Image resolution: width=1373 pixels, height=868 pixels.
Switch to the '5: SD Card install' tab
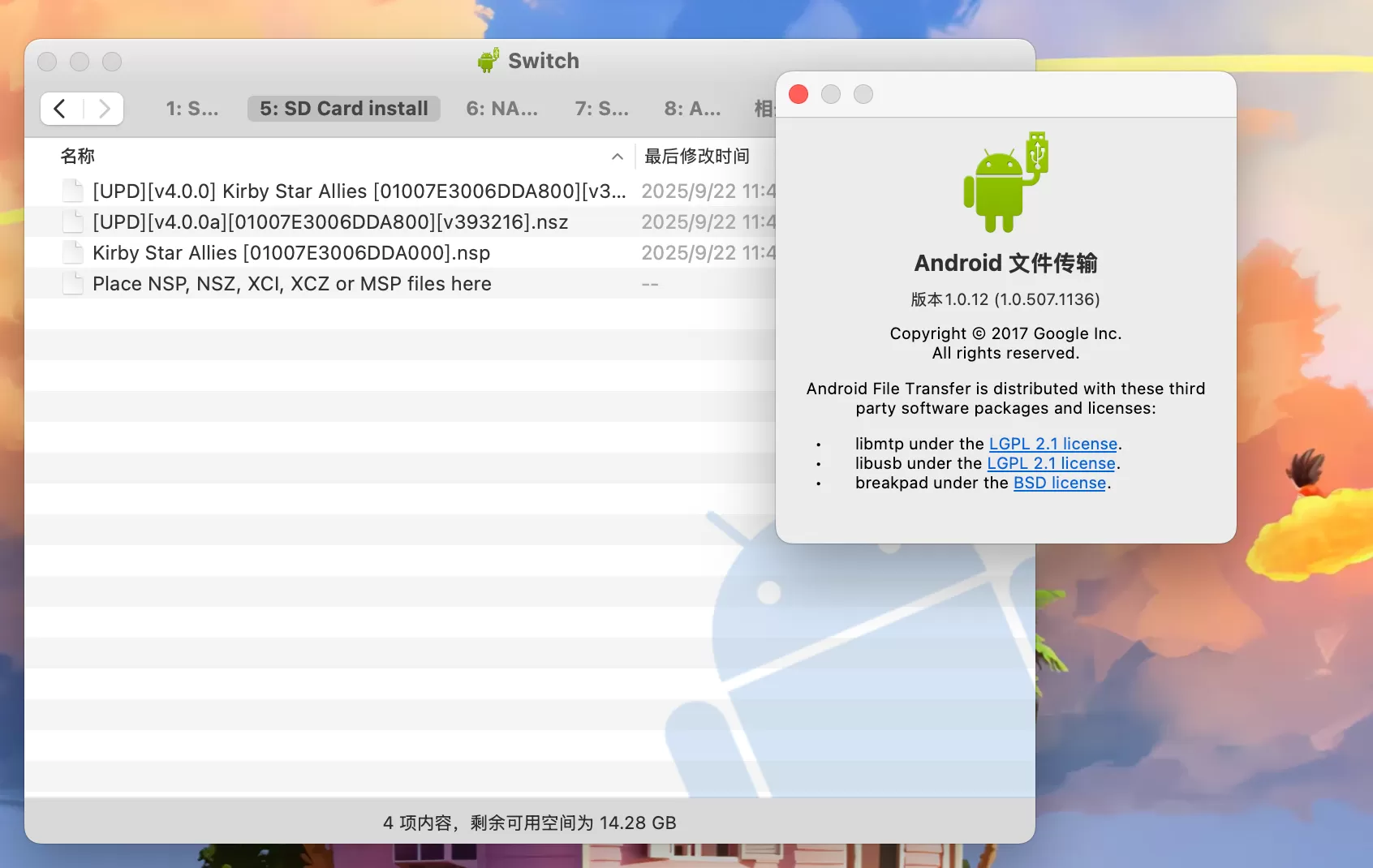coord(343,108)
